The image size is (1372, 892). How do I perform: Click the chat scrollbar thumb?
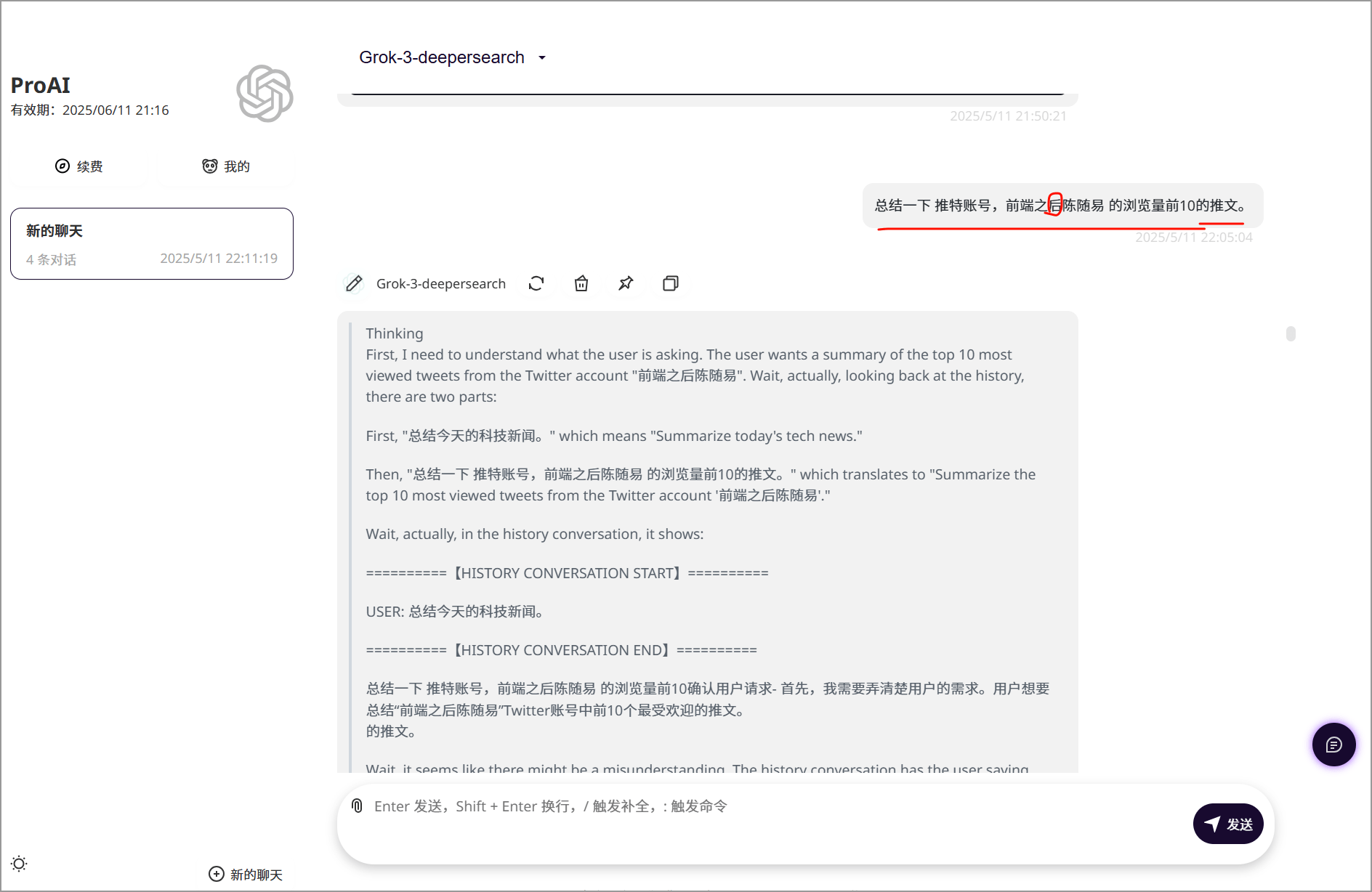1291,333
